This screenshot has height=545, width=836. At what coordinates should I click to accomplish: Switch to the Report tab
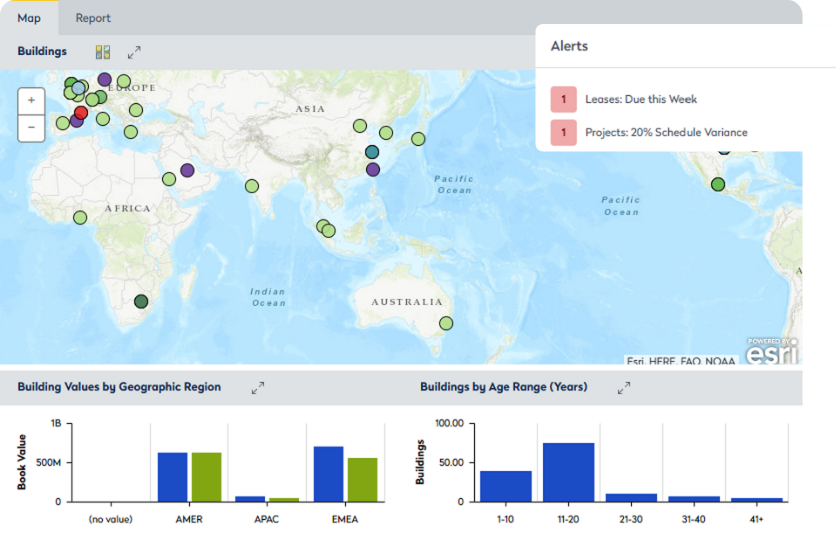click(x=93, y=18)
